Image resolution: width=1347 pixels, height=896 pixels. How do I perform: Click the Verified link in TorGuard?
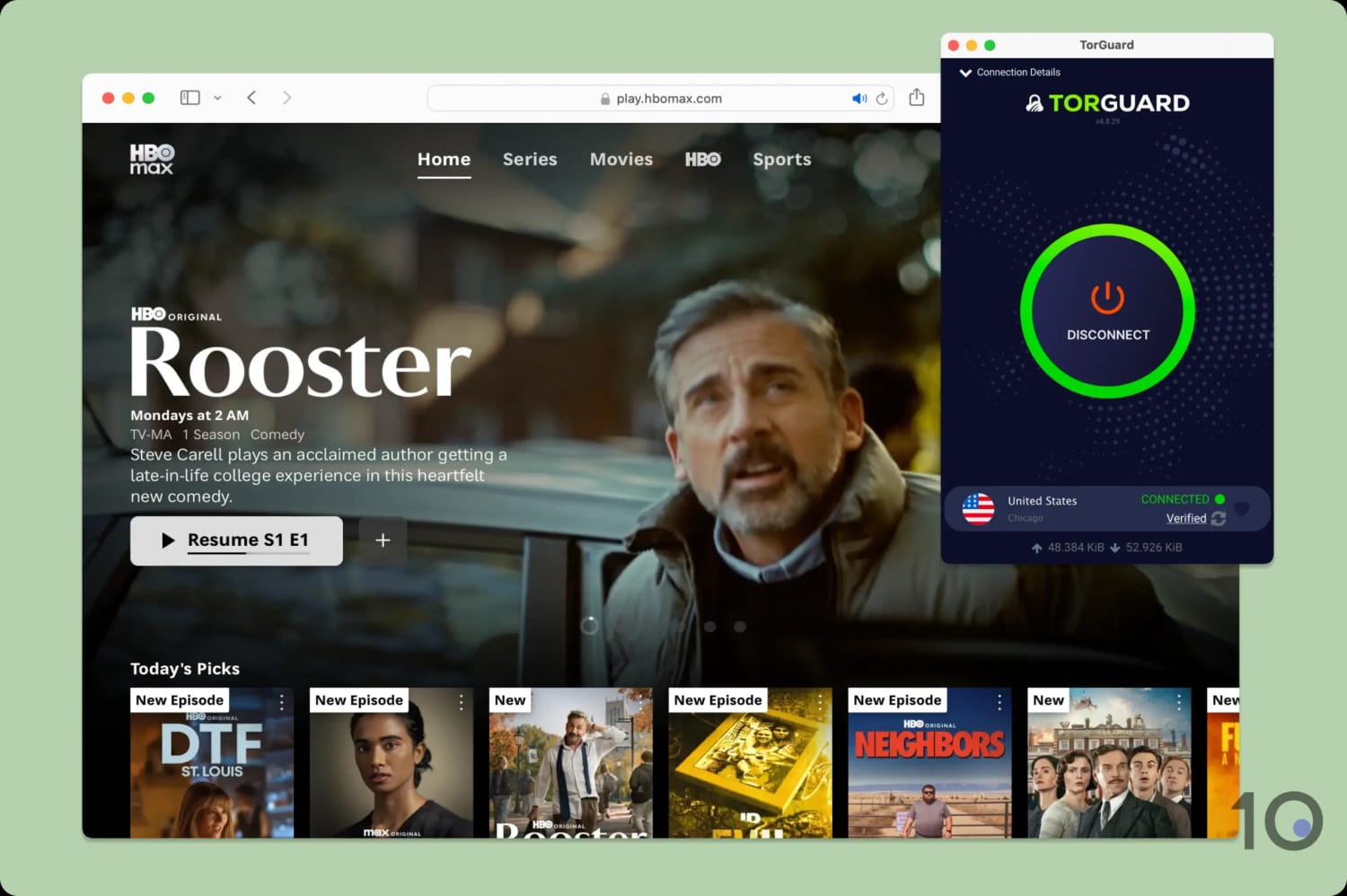(1185, 518)
